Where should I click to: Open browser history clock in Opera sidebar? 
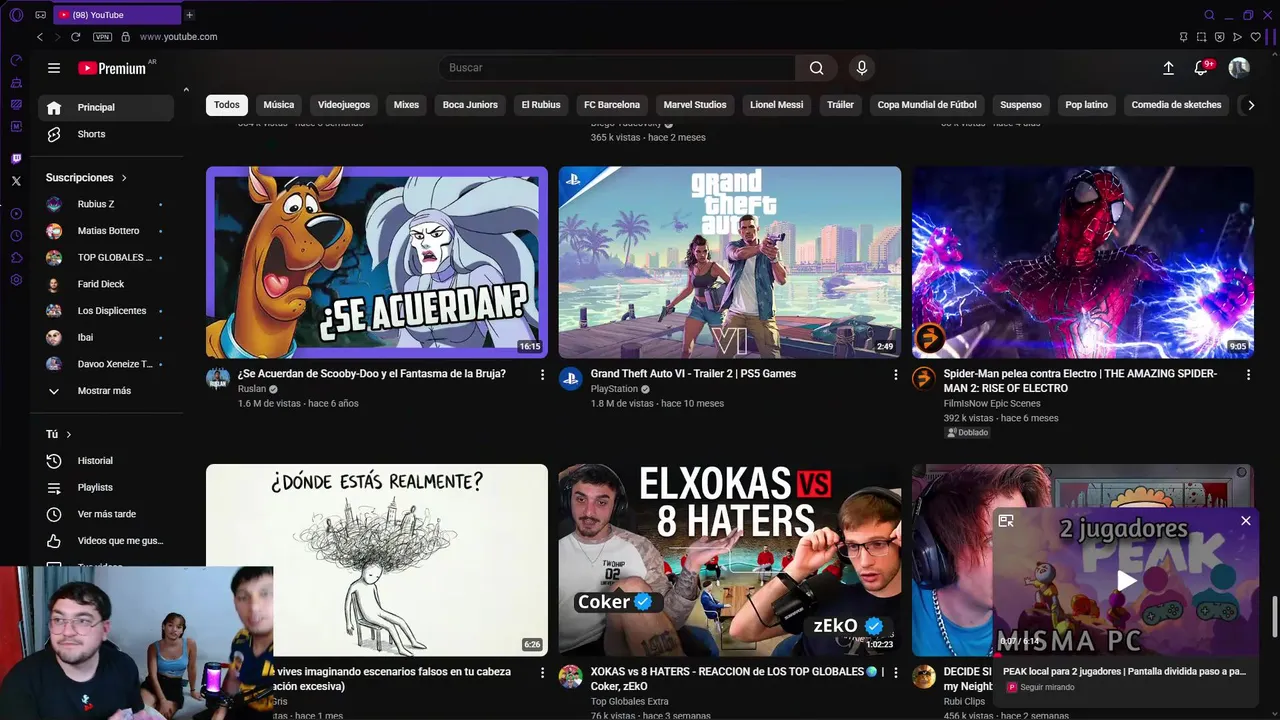(x=16, y=236)
